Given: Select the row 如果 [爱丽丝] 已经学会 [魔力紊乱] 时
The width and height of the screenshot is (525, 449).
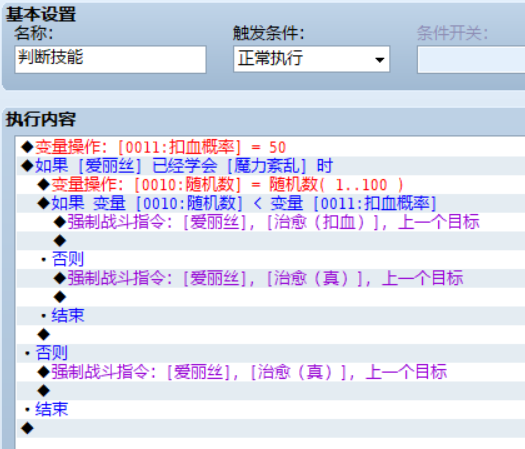Looking at the screenshot, I should coord(271,166).
